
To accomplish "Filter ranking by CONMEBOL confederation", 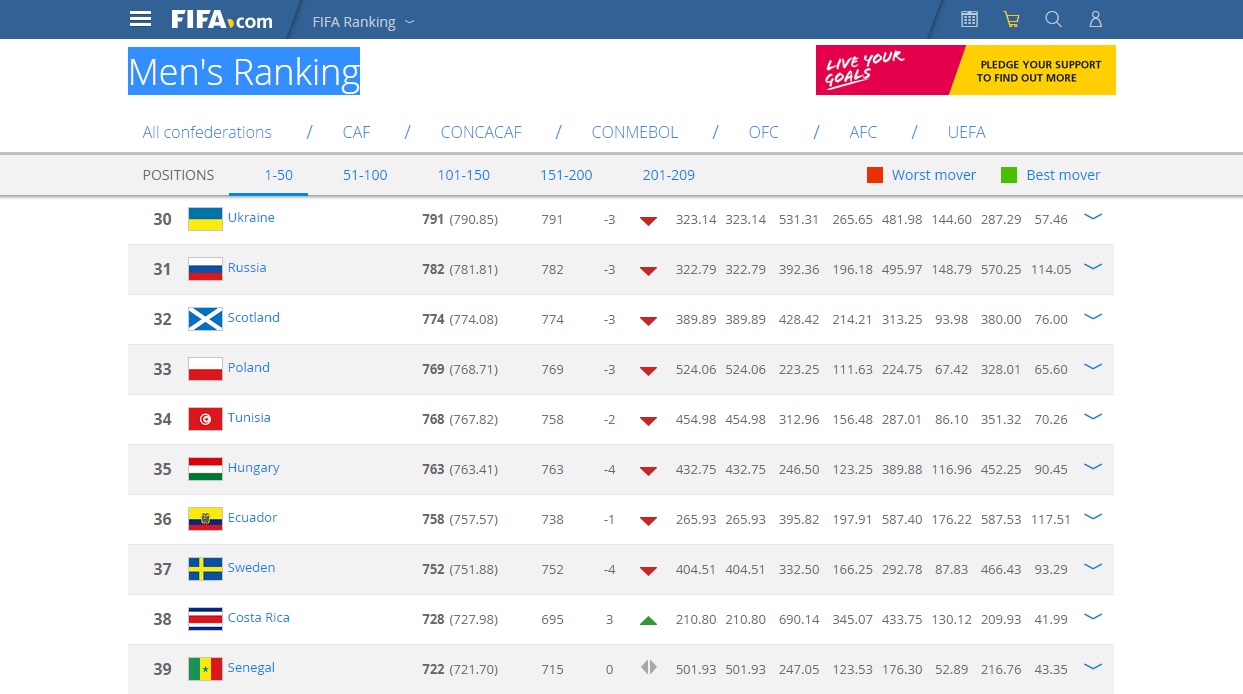I will 635,132.
